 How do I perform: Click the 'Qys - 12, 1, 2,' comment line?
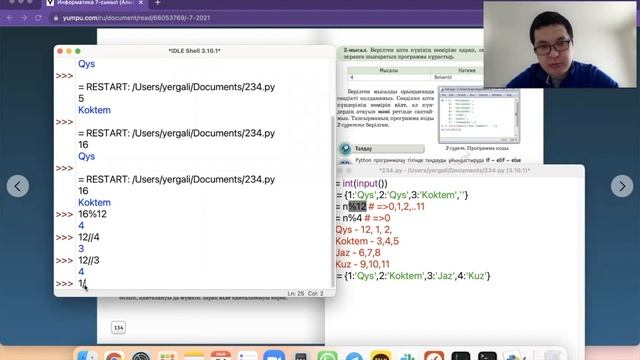coord(364,230)
